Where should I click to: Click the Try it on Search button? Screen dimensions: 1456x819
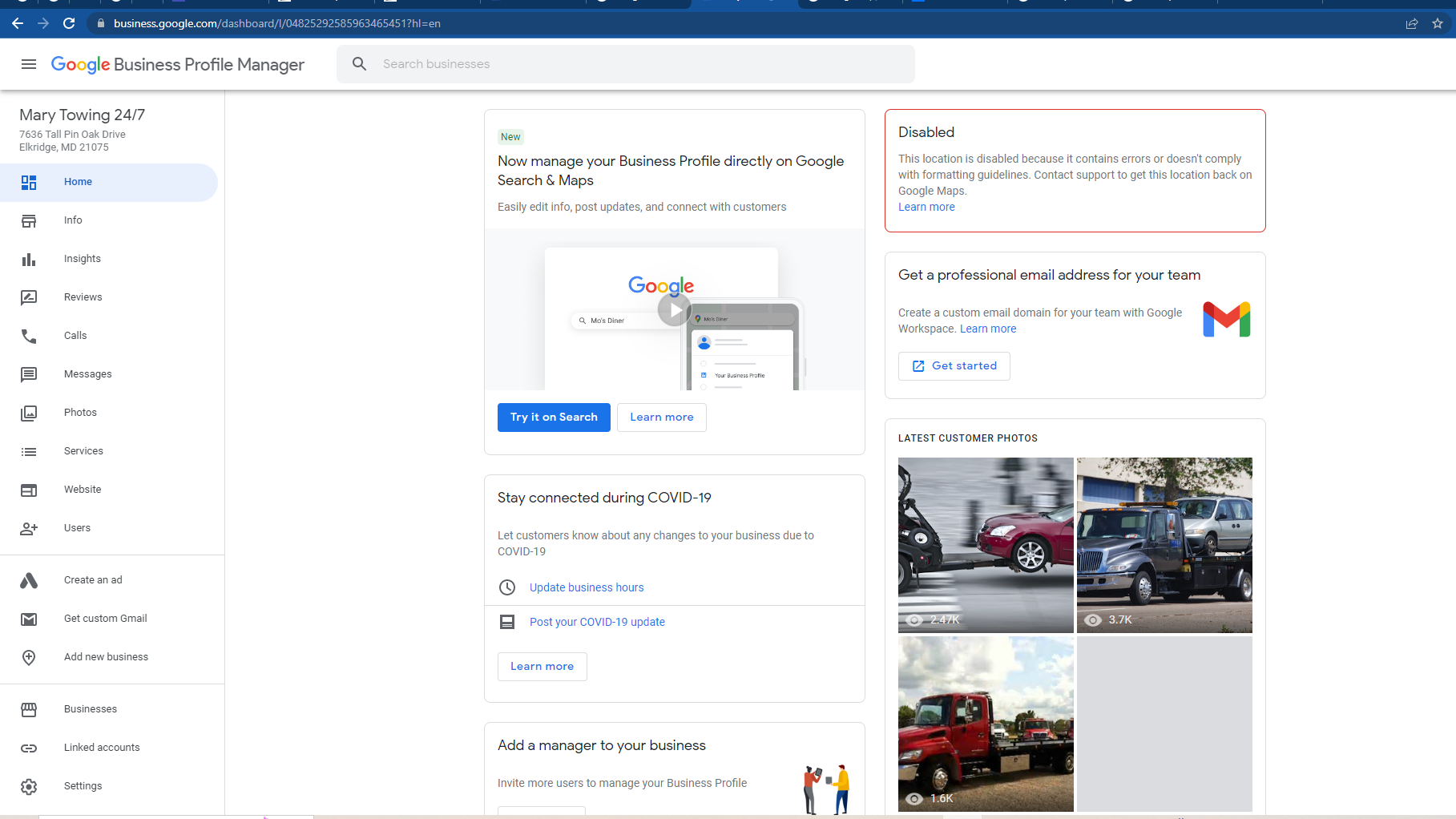[554, 418]
